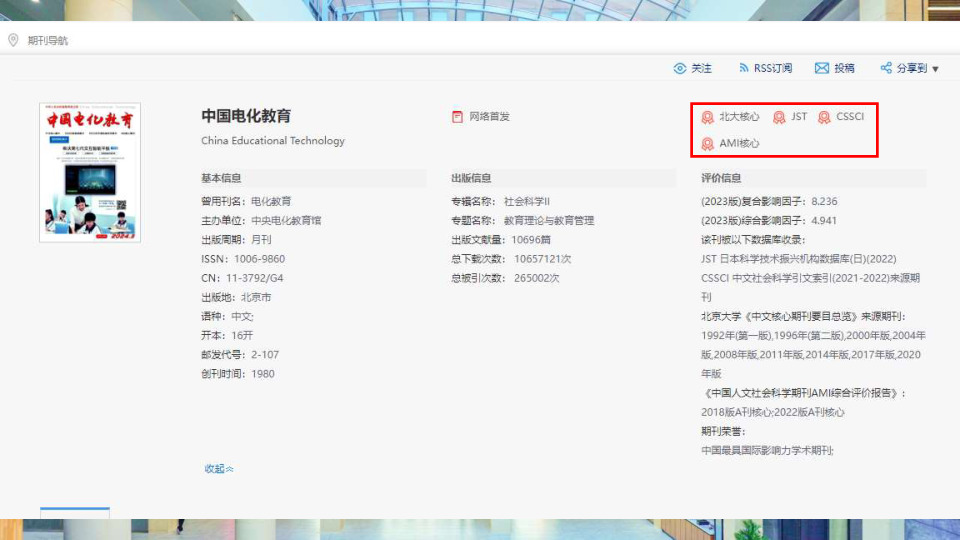
Task: Select the 邮发代号 value 2-107
Action: (x=265, y=354)
